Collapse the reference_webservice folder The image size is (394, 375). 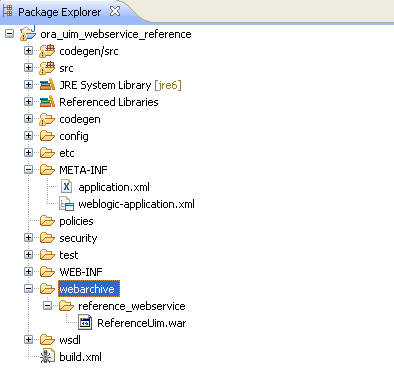pyautogui.click(x=48, y=306)
